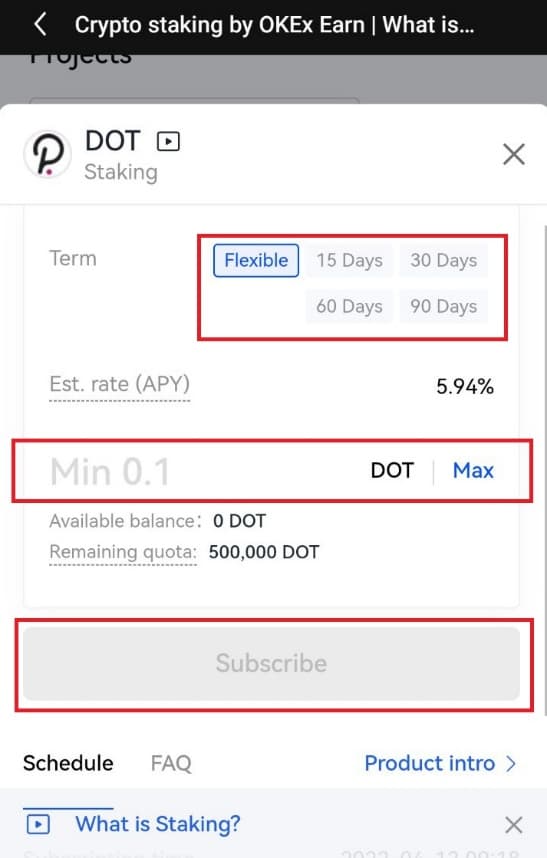Go back using the top-left arrow

(40, 25)
